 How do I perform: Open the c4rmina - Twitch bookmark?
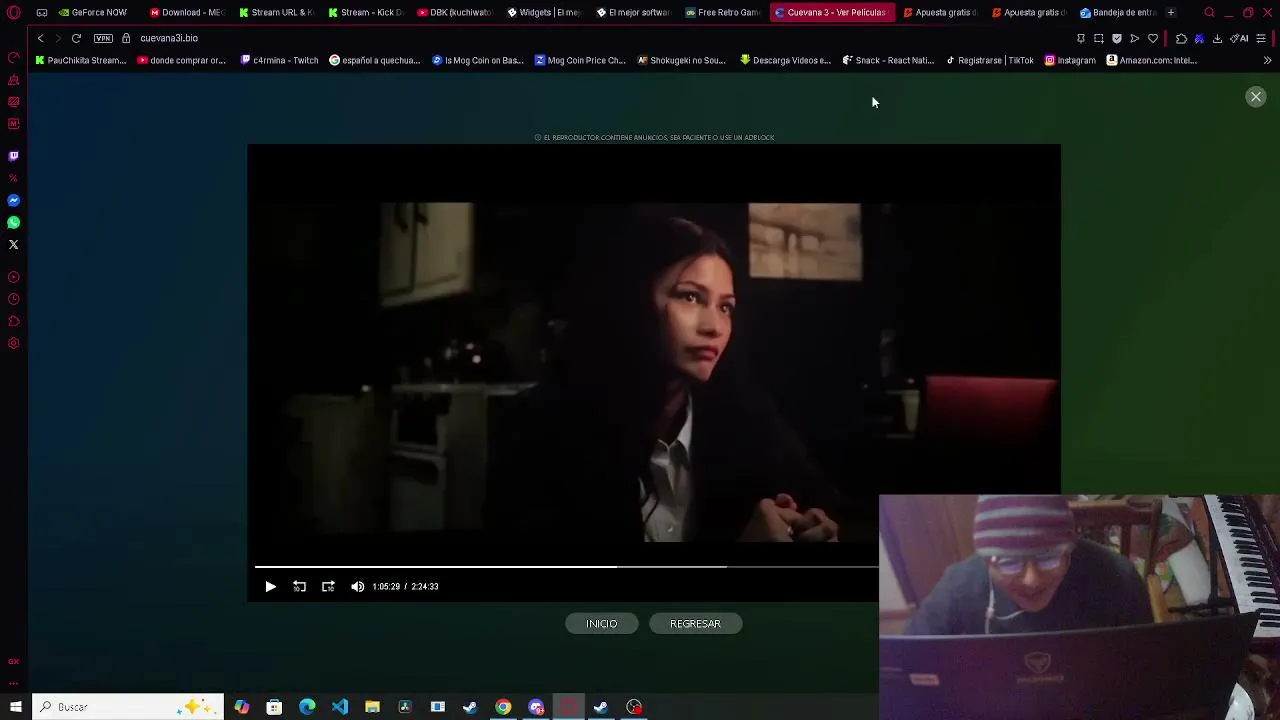coord(280,60)
